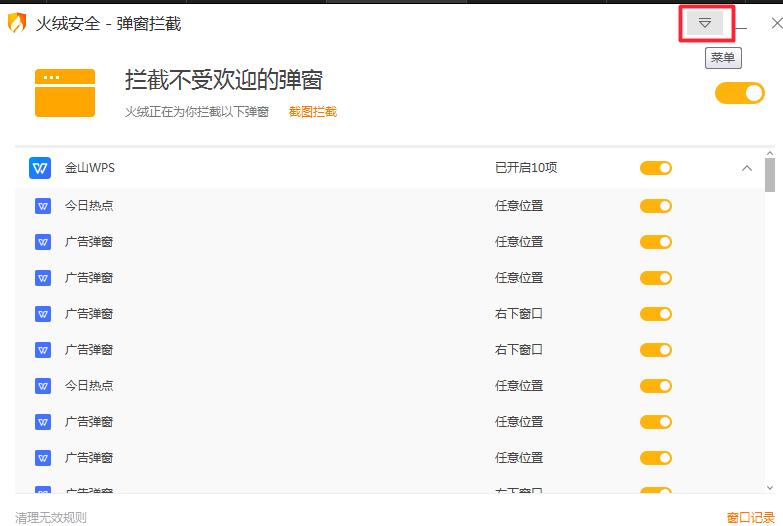783x526 pixels.
Task: Open the 截图拦截 link
Action: pos(313,111)
